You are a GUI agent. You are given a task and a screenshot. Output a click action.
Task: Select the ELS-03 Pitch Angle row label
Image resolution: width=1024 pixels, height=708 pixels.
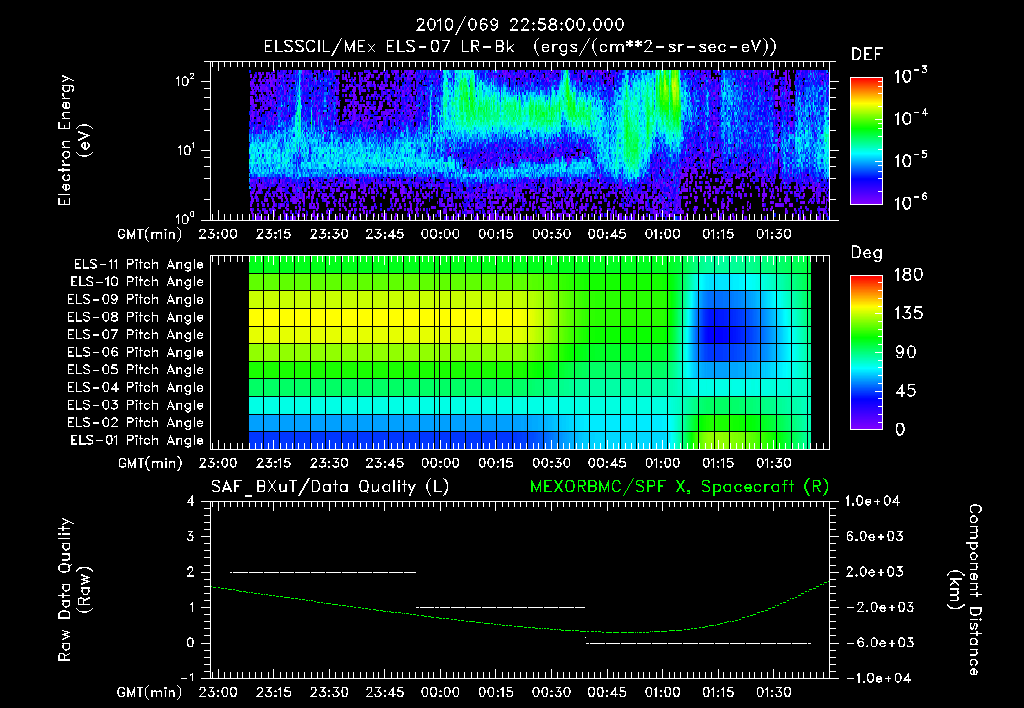pos(136,405)
